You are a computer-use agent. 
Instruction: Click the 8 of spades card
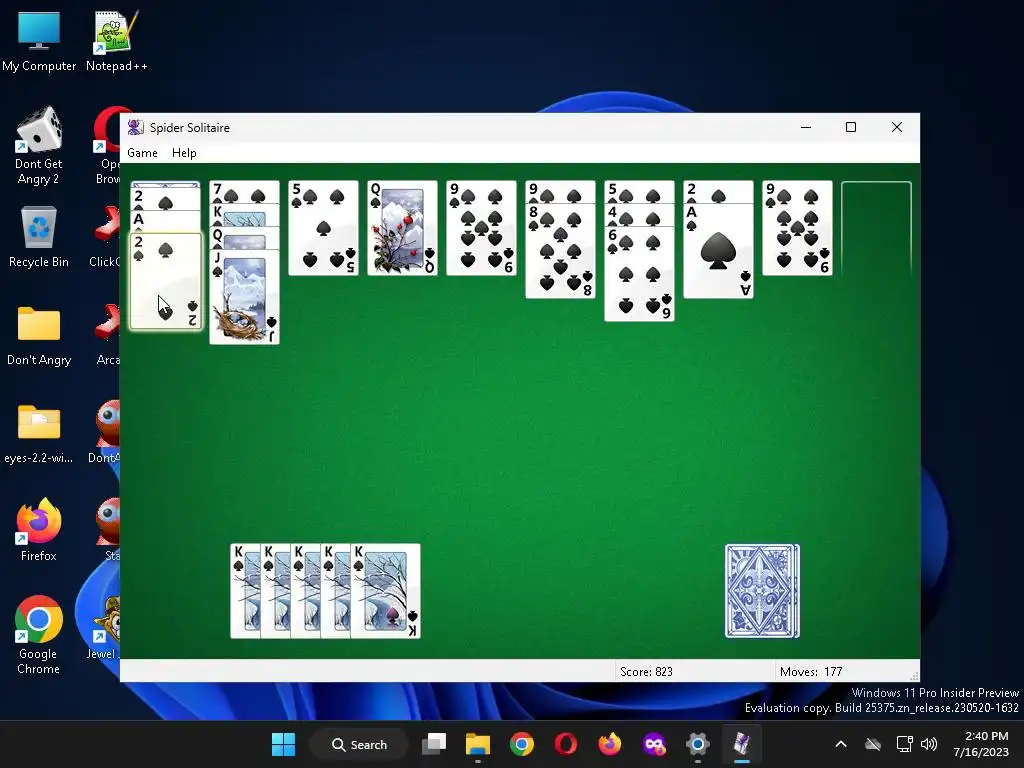click(560, 251)
